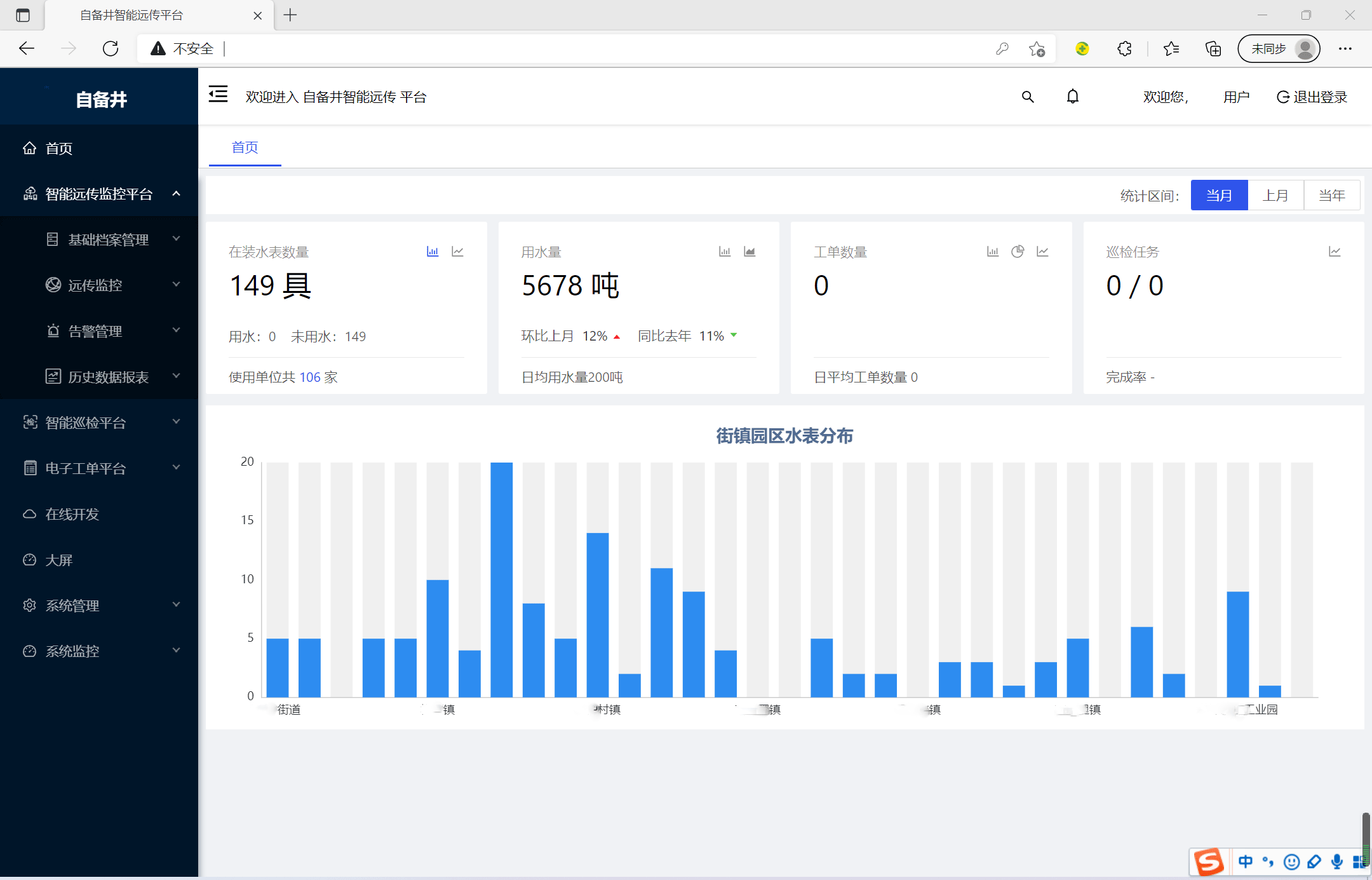Click the tallest blue bar in chart
The image size is (1372, 880).
[x=501, y=578]
